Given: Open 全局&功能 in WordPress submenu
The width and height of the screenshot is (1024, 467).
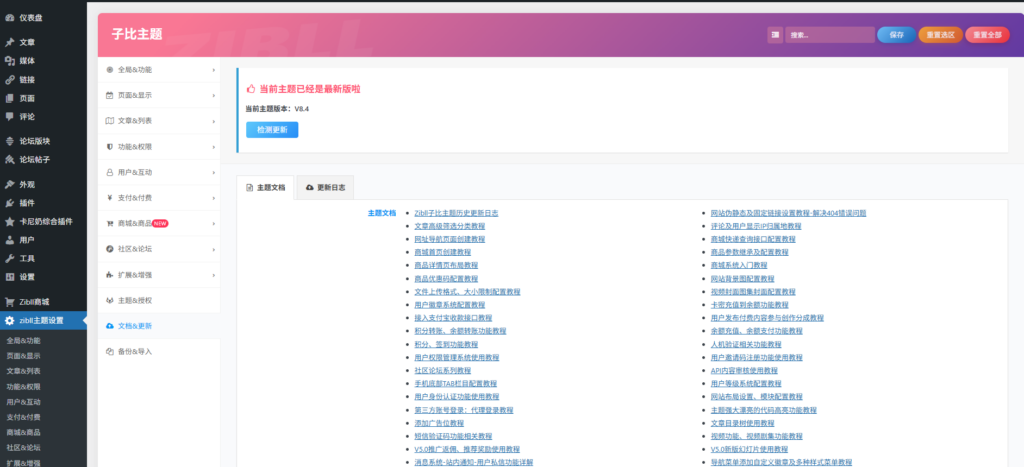Looking at the screenshot, I should pos(24,340).
